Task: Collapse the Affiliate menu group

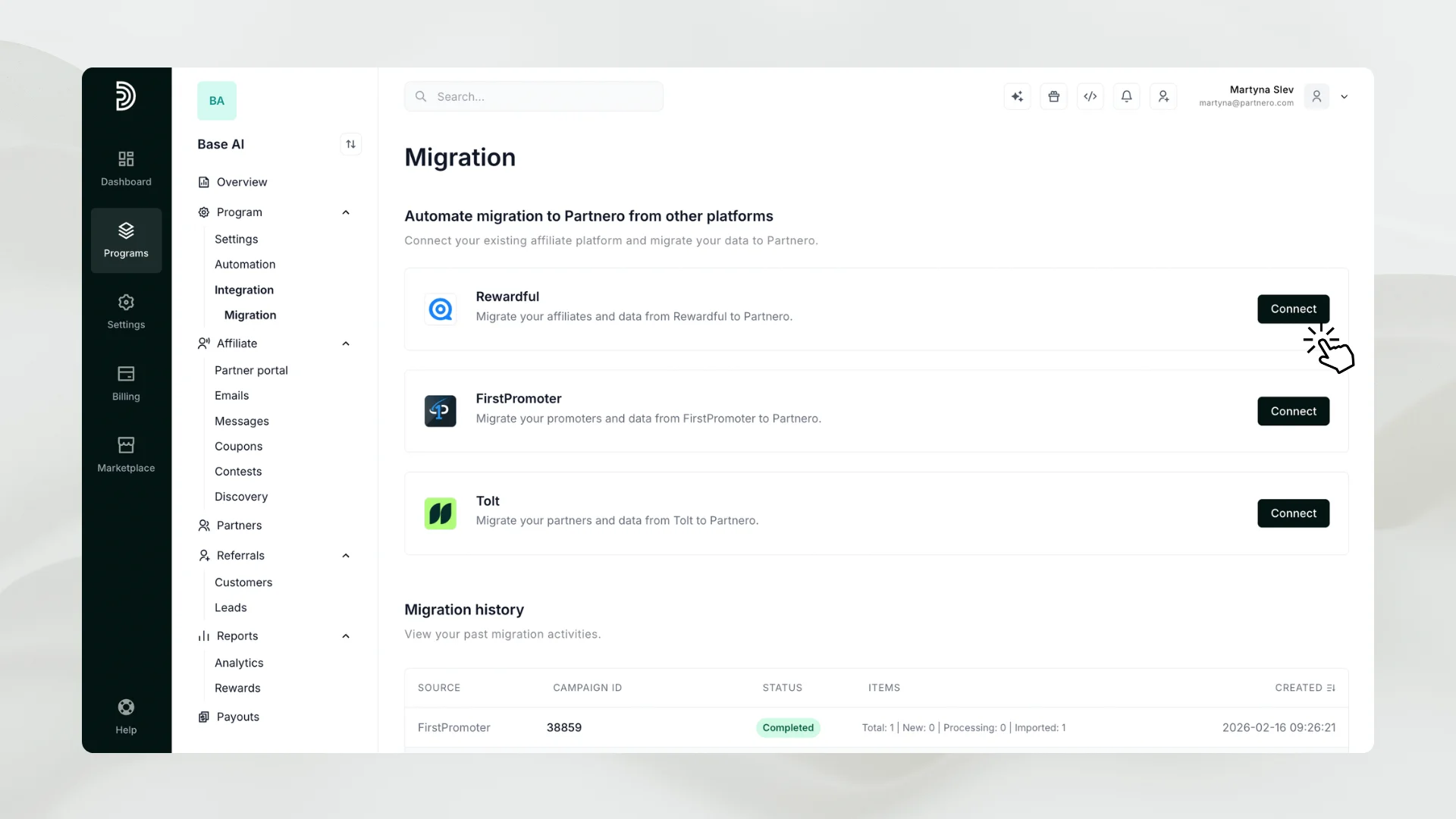Action: [x=346, y=344]
